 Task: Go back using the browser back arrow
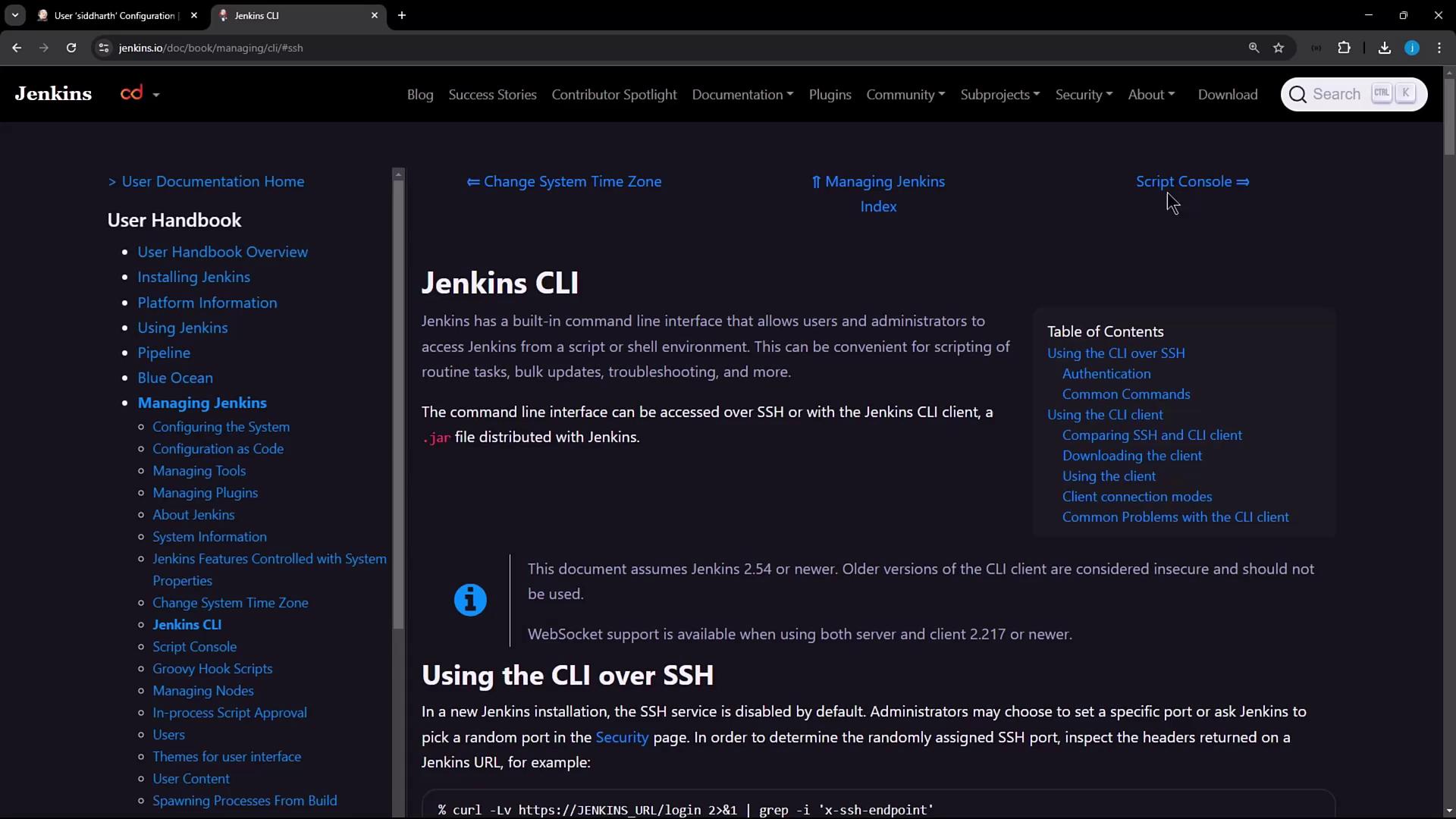coord(17,48)
